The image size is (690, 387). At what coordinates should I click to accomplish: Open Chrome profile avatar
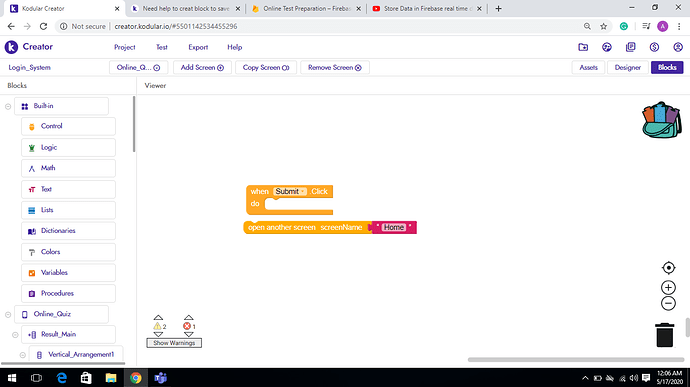[662, 26]
